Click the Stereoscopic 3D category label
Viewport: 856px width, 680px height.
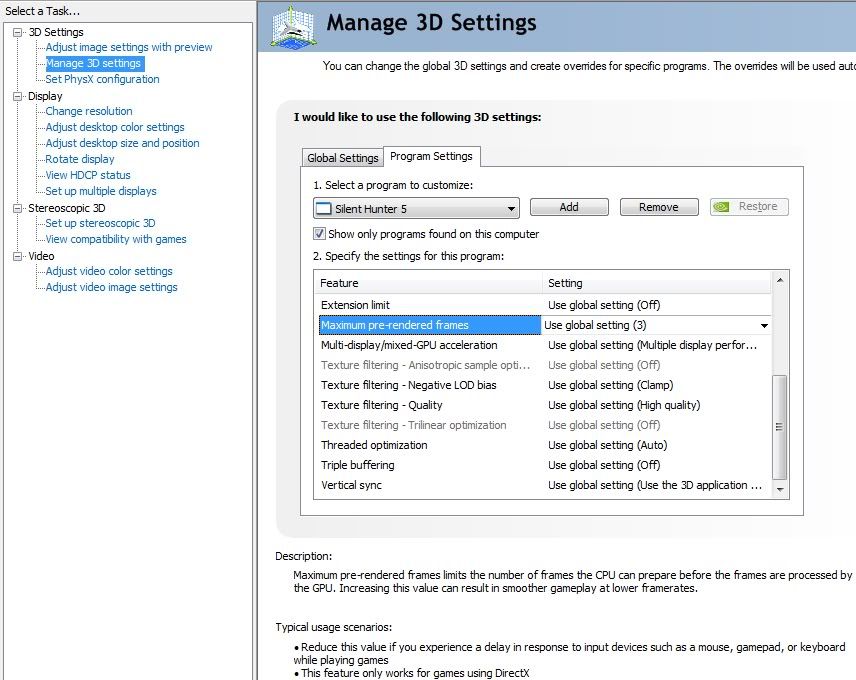pyautogui.click(x=67, y=208)
